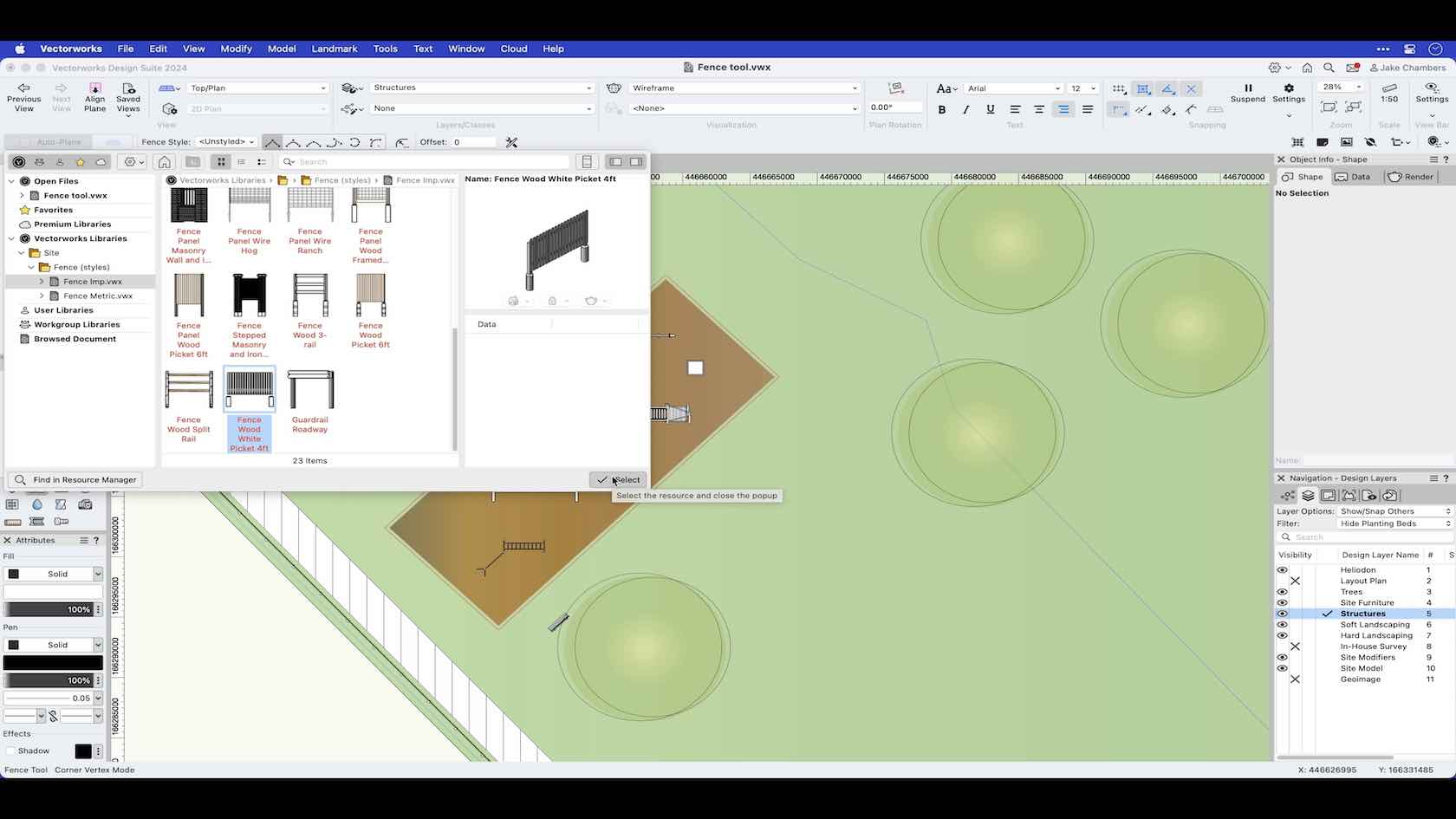Select the left text alignment icon

(x=1015, y=109)
